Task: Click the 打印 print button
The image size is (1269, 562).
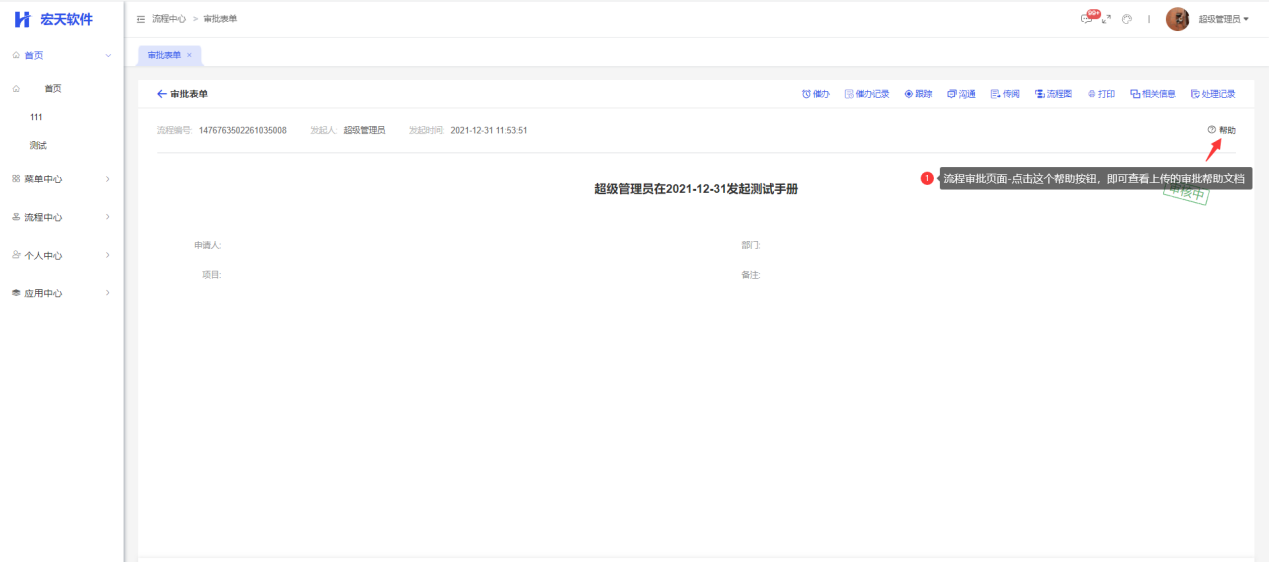Action: point(1101,94)
